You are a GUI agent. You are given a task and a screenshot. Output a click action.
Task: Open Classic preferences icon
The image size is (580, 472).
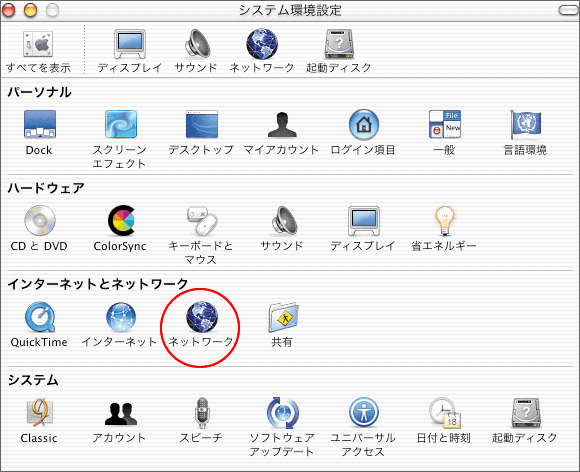tap(40, 413)
